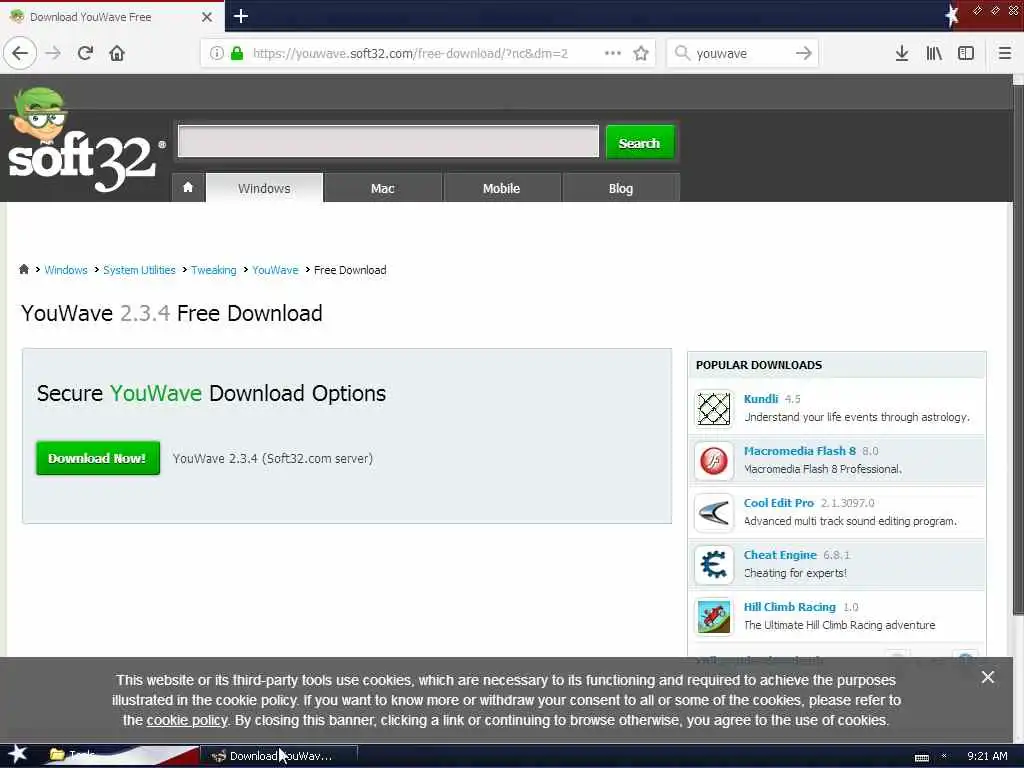Open the Tweaking breadcrumb link
This screenshot has width=1024, height=768.
click(x=214, y=270)
